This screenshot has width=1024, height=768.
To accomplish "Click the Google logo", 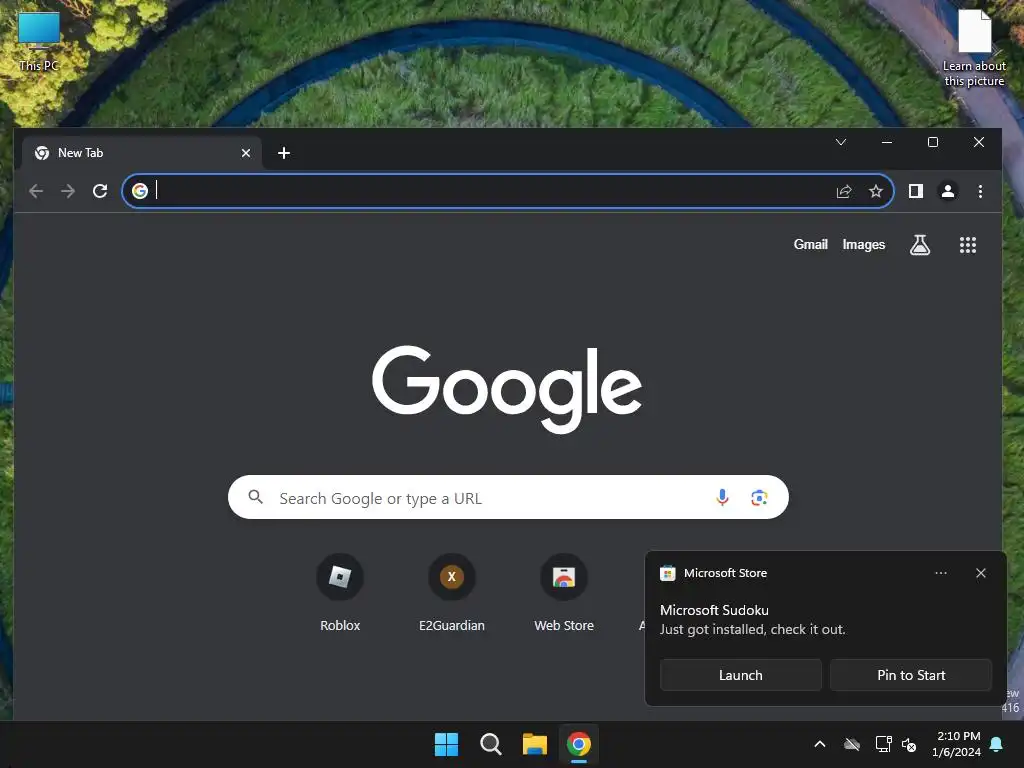I will [507, 388].
